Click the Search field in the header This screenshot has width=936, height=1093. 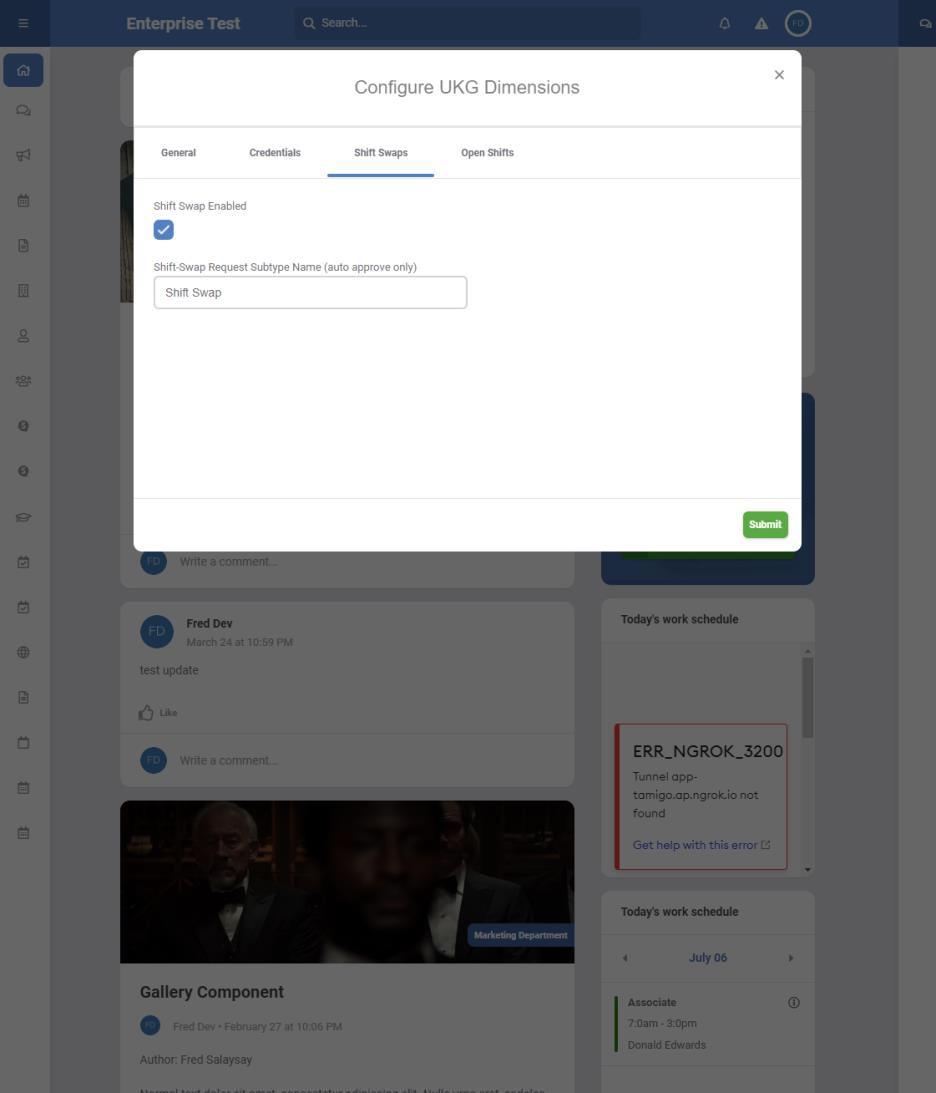[467, 23]
